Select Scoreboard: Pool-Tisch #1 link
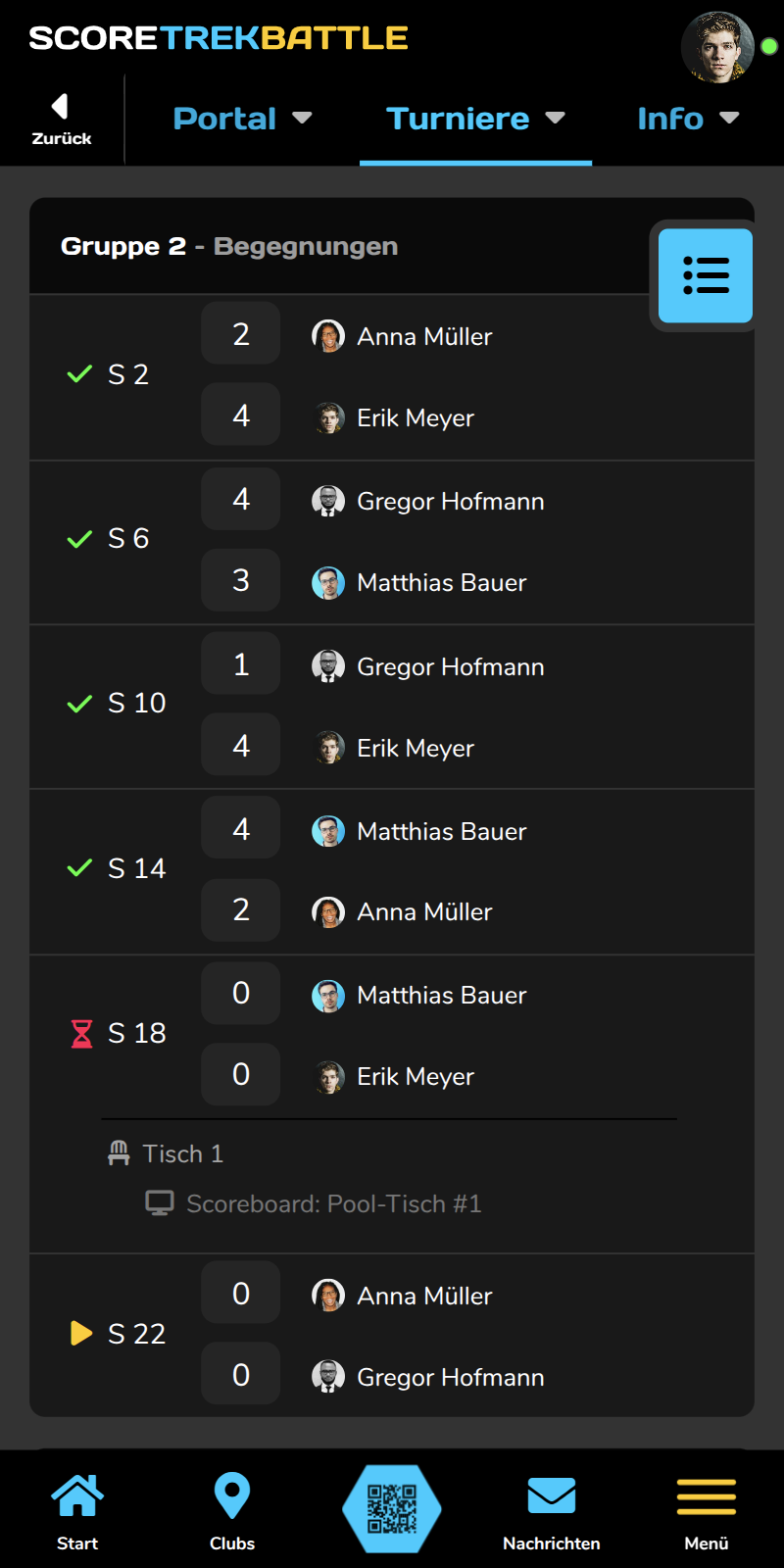The image size is (784, 1568). 333,1203
